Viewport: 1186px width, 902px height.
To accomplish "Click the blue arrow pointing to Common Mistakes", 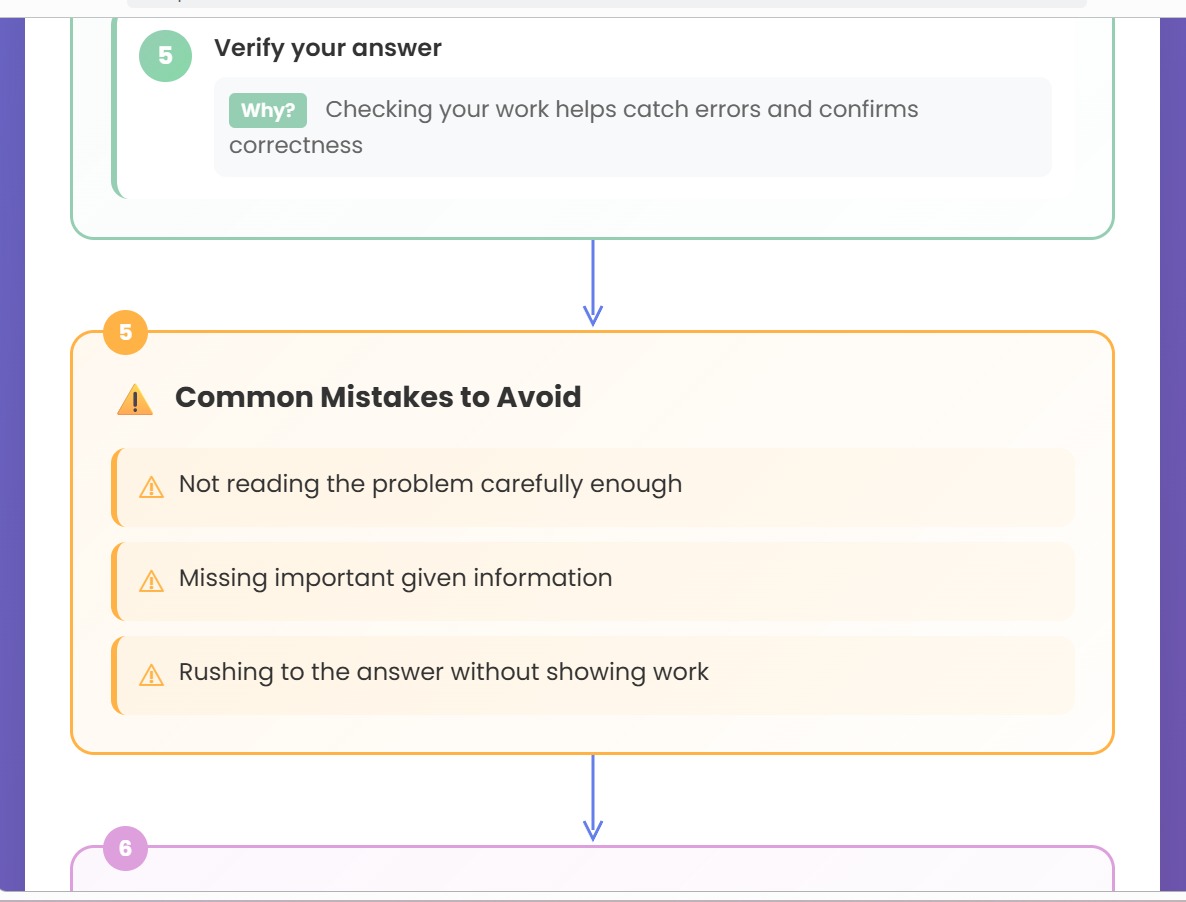I will click(x=593, y=283).
